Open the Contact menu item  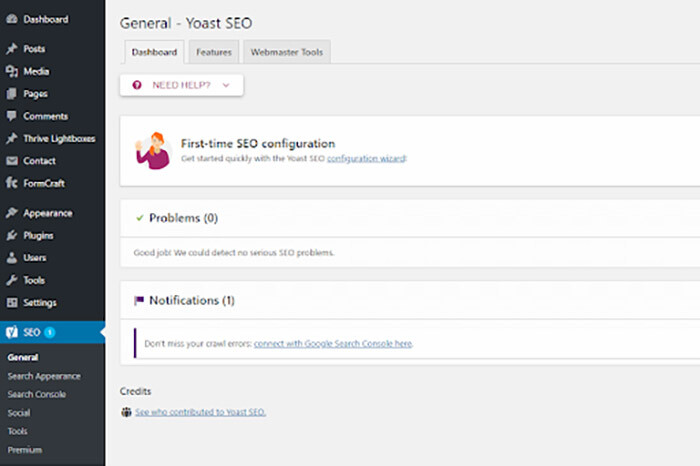point(39,161)
